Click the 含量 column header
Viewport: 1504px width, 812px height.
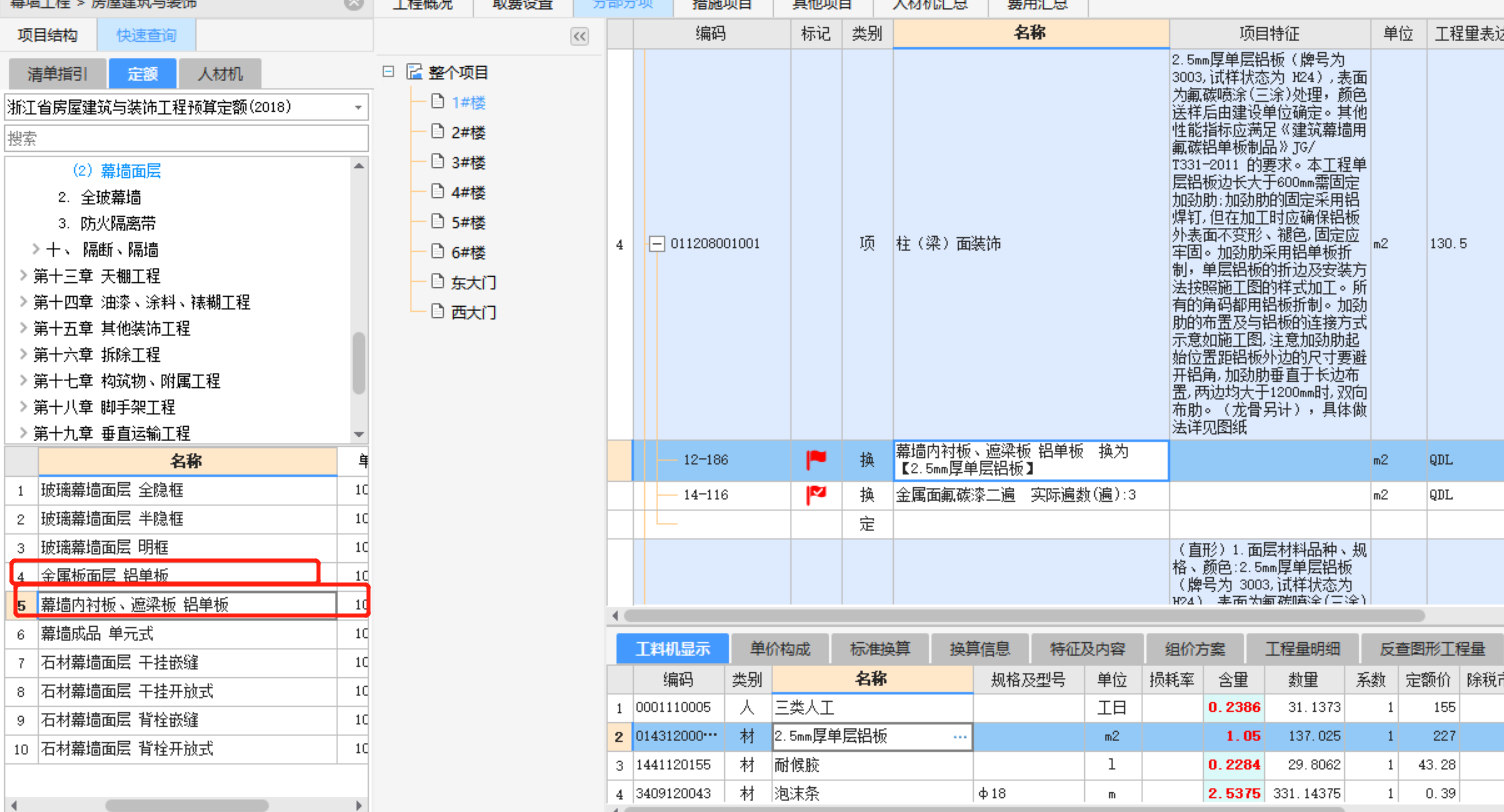click(x=1233, y=680)
